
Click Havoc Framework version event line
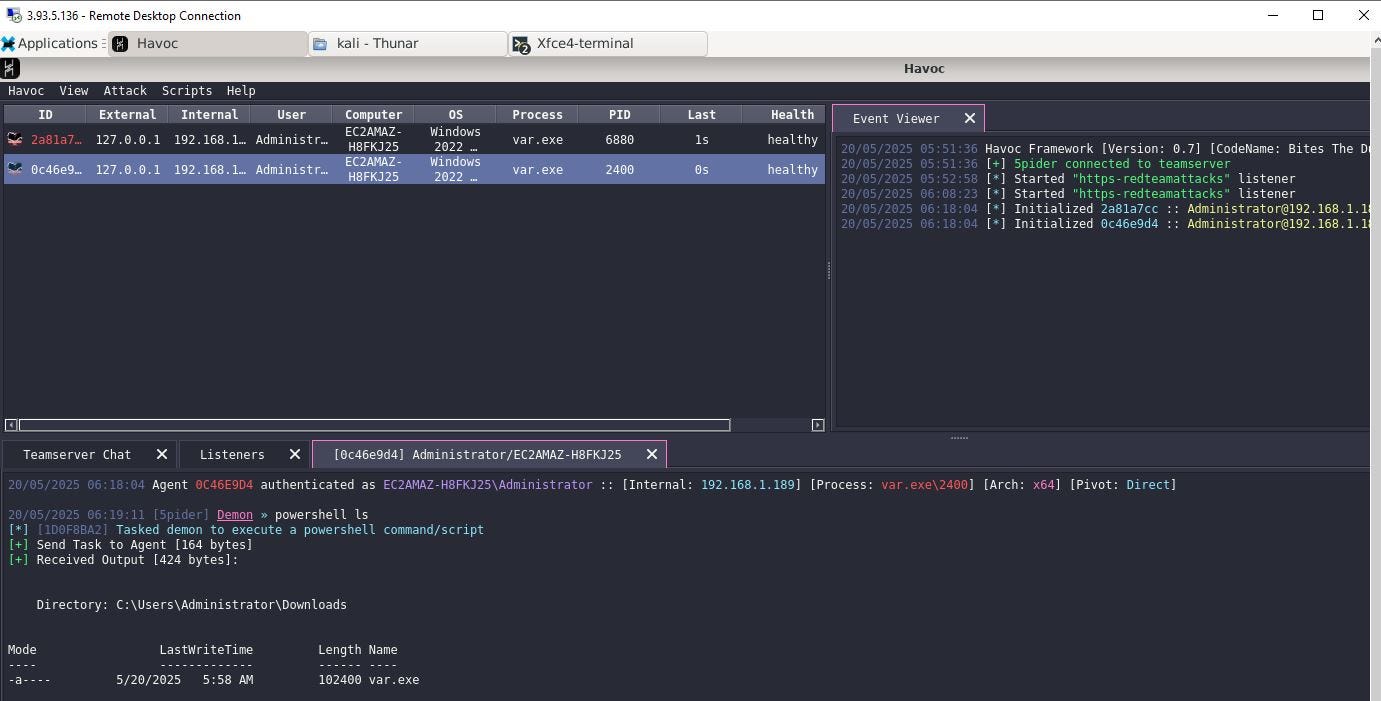coord(1104,149)
